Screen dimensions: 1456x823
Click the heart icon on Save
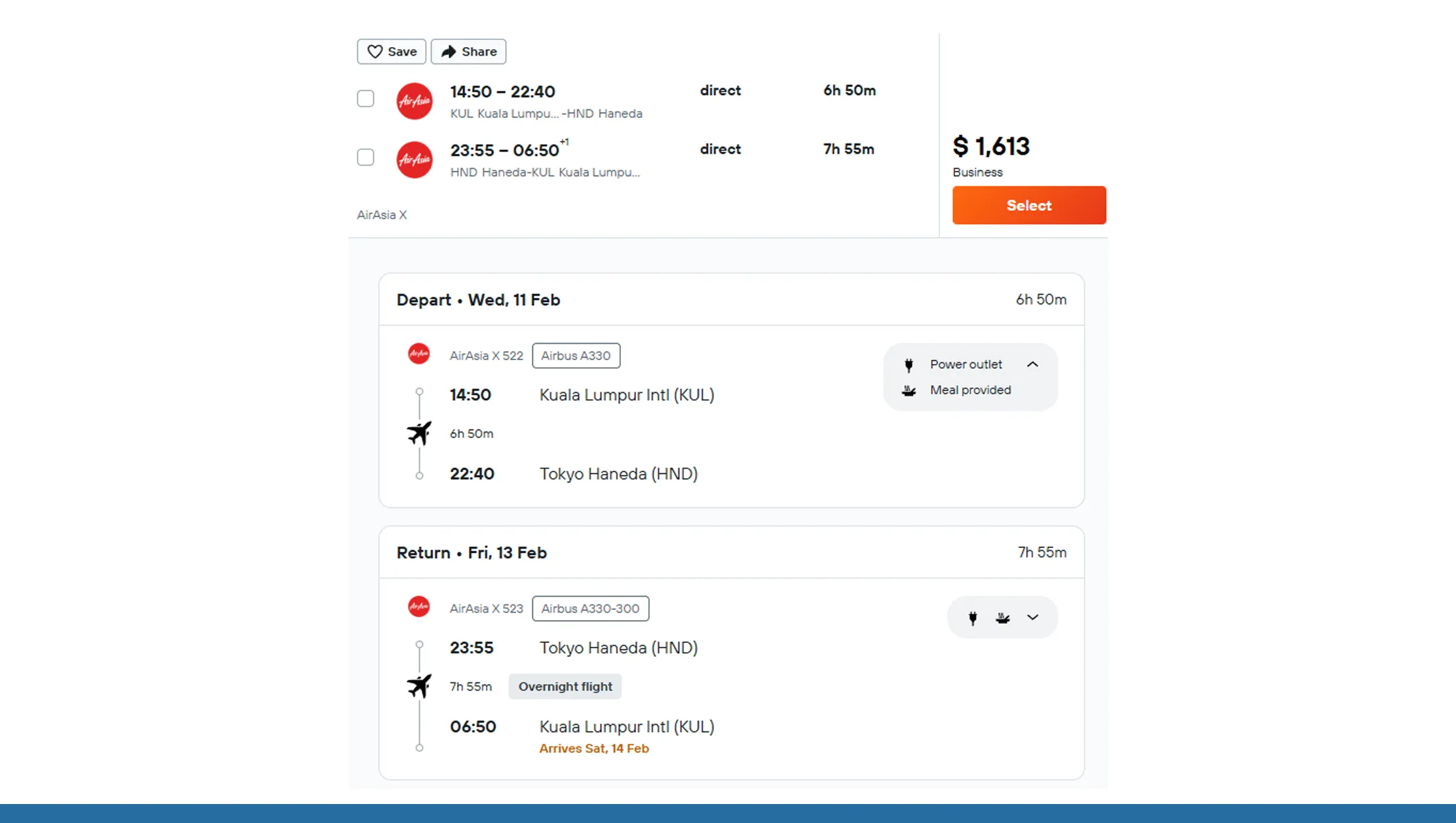pos(375,52)
